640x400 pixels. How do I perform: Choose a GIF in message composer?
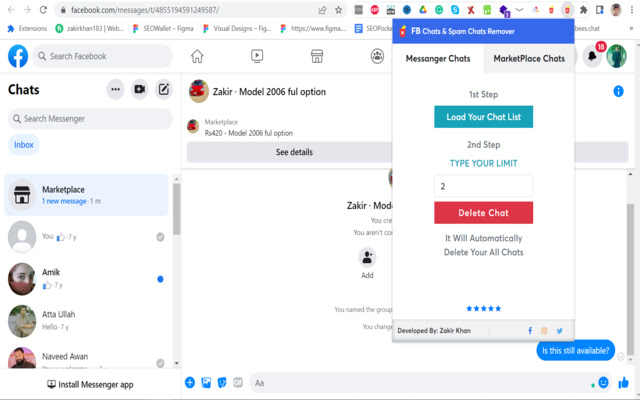click(x=238, y=382)
